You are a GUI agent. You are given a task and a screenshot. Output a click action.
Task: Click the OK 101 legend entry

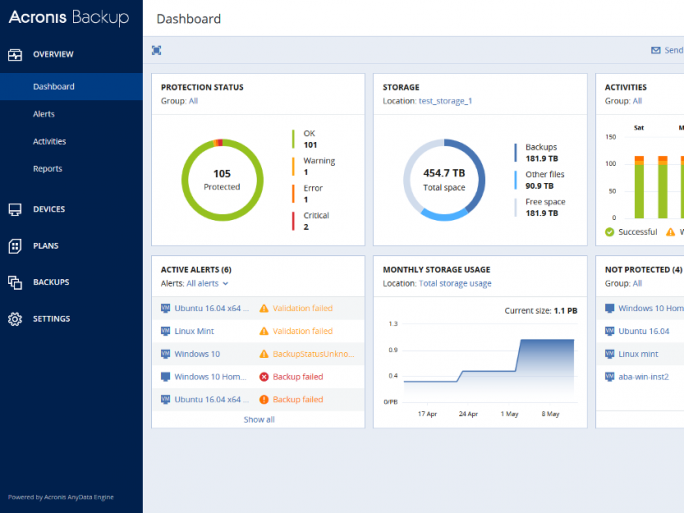tap(304, 139)
